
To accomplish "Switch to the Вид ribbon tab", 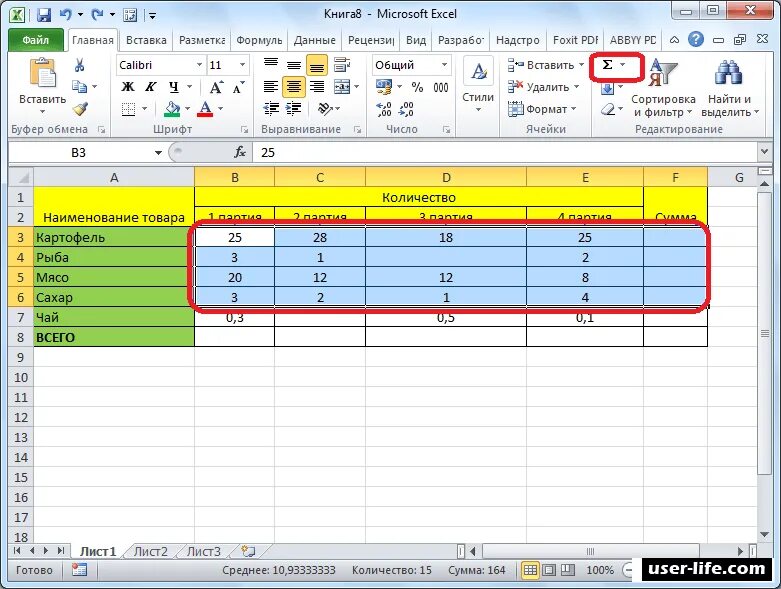I will tap(415, 40).
